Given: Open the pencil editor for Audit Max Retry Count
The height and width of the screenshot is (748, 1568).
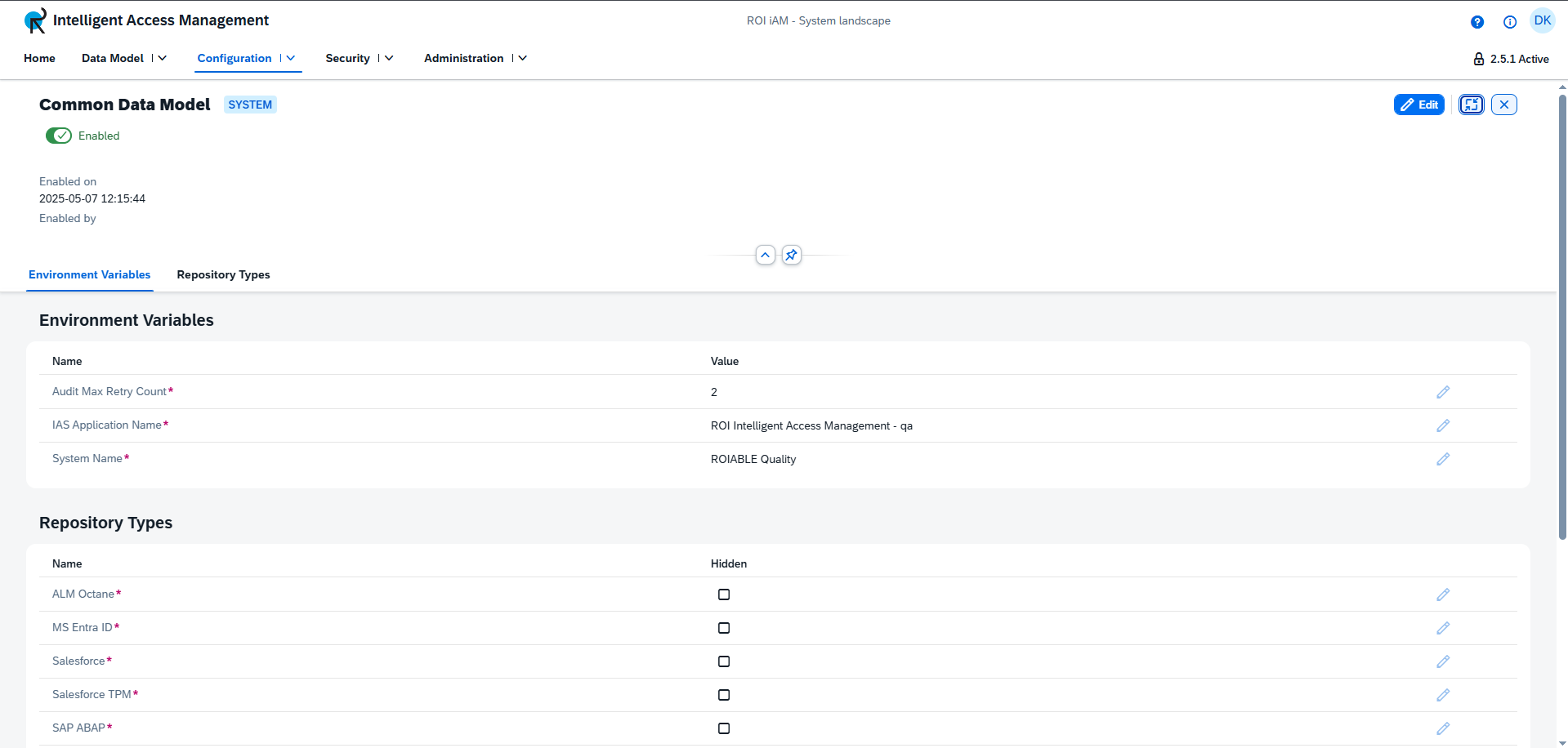Looking at the screenshot, I should click(1442, 392).
